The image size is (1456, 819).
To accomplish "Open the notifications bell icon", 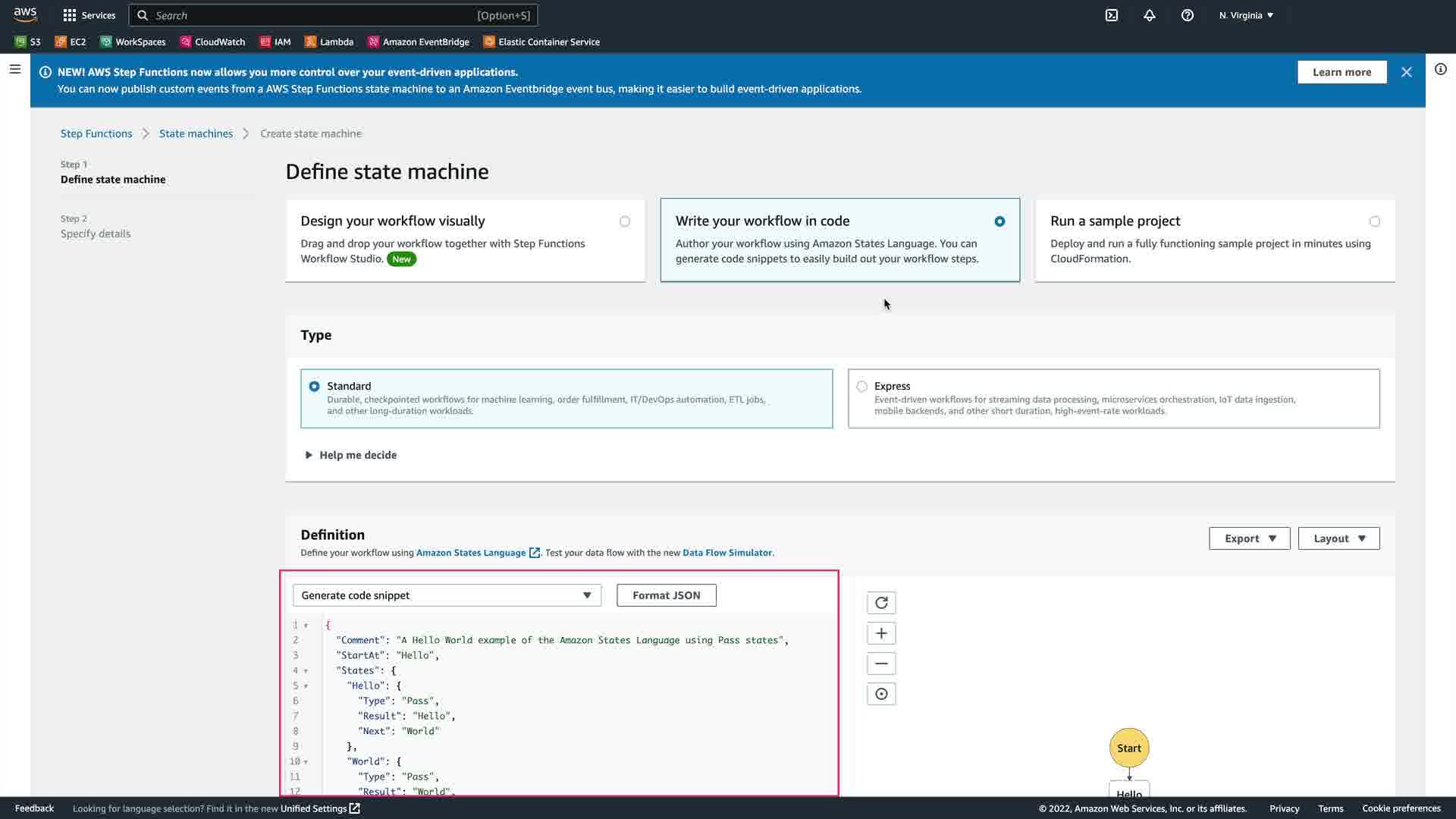I will (x=1150, y=15).
